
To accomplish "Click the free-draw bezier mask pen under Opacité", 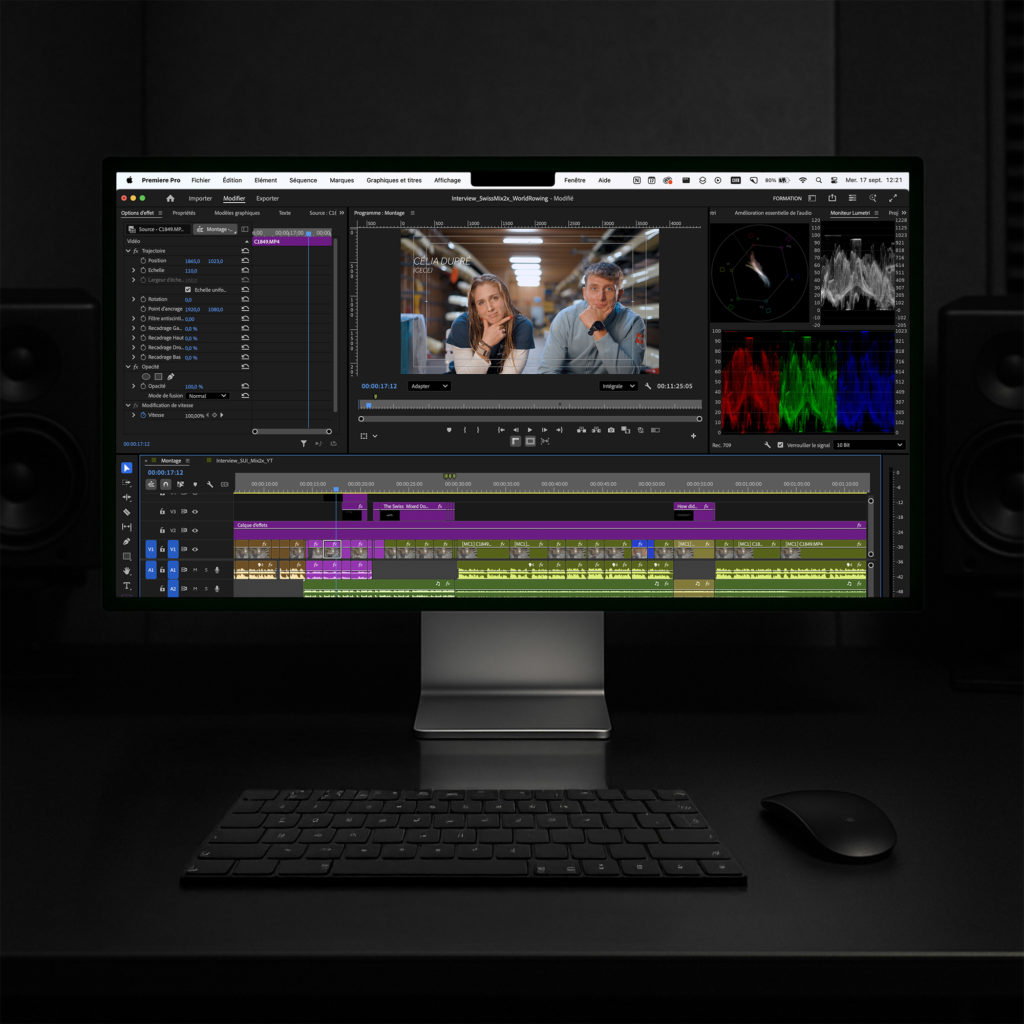I will pos(170,376).
